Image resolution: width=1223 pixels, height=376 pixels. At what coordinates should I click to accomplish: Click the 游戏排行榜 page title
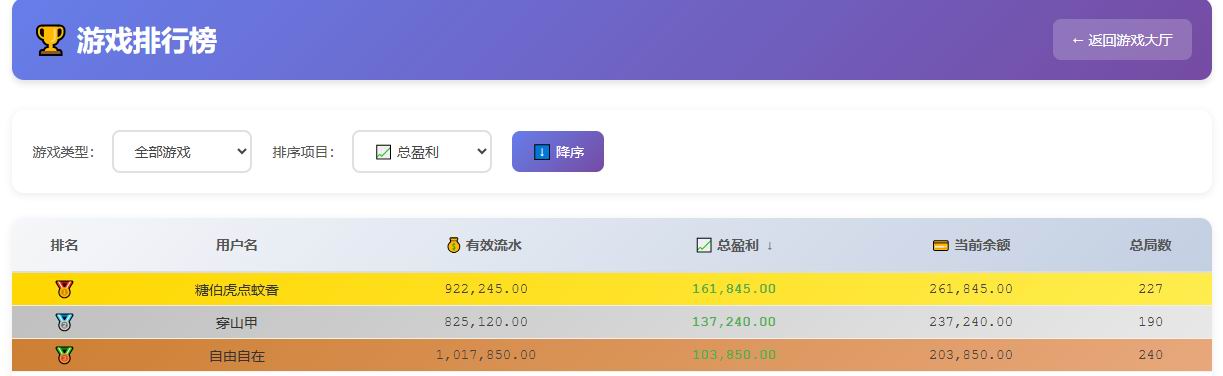pos(146,41)
